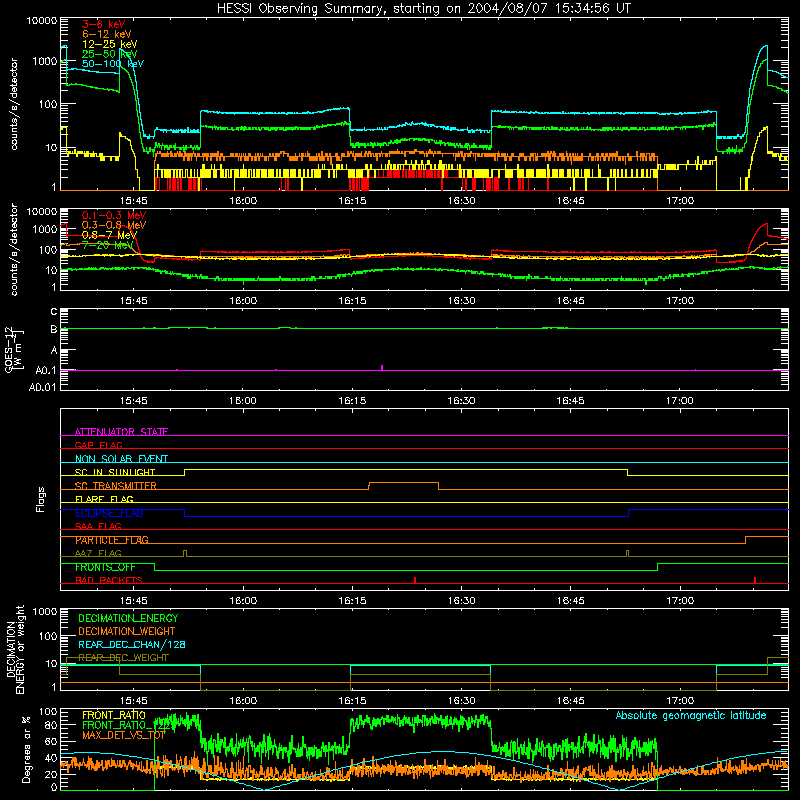The image size is (800, 800).
Task: Click the 7-20 MeV legend entry
Action: [x=107, y=245]
